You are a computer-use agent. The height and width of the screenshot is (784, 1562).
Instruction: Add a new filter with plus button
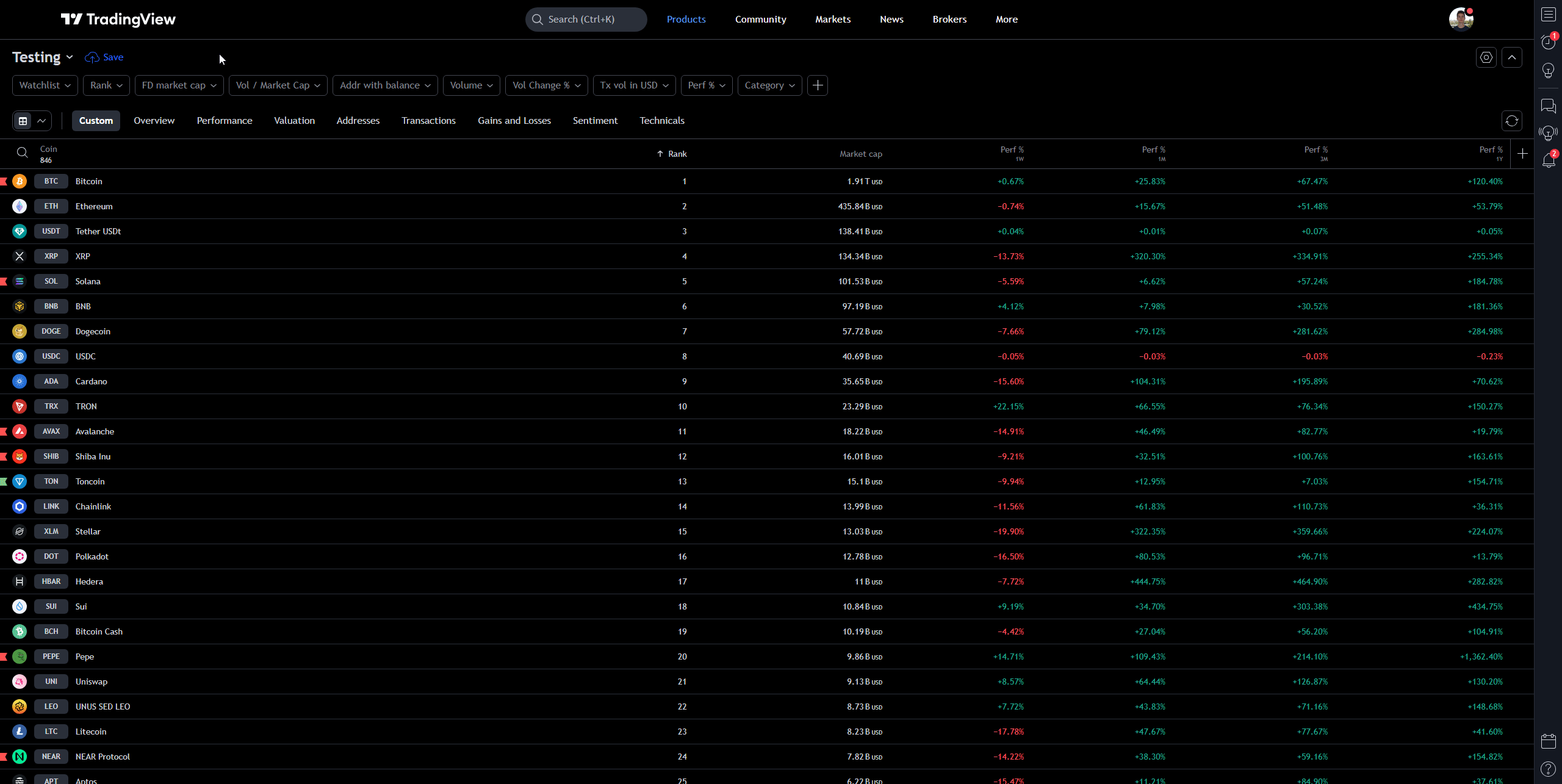(818, 85)
